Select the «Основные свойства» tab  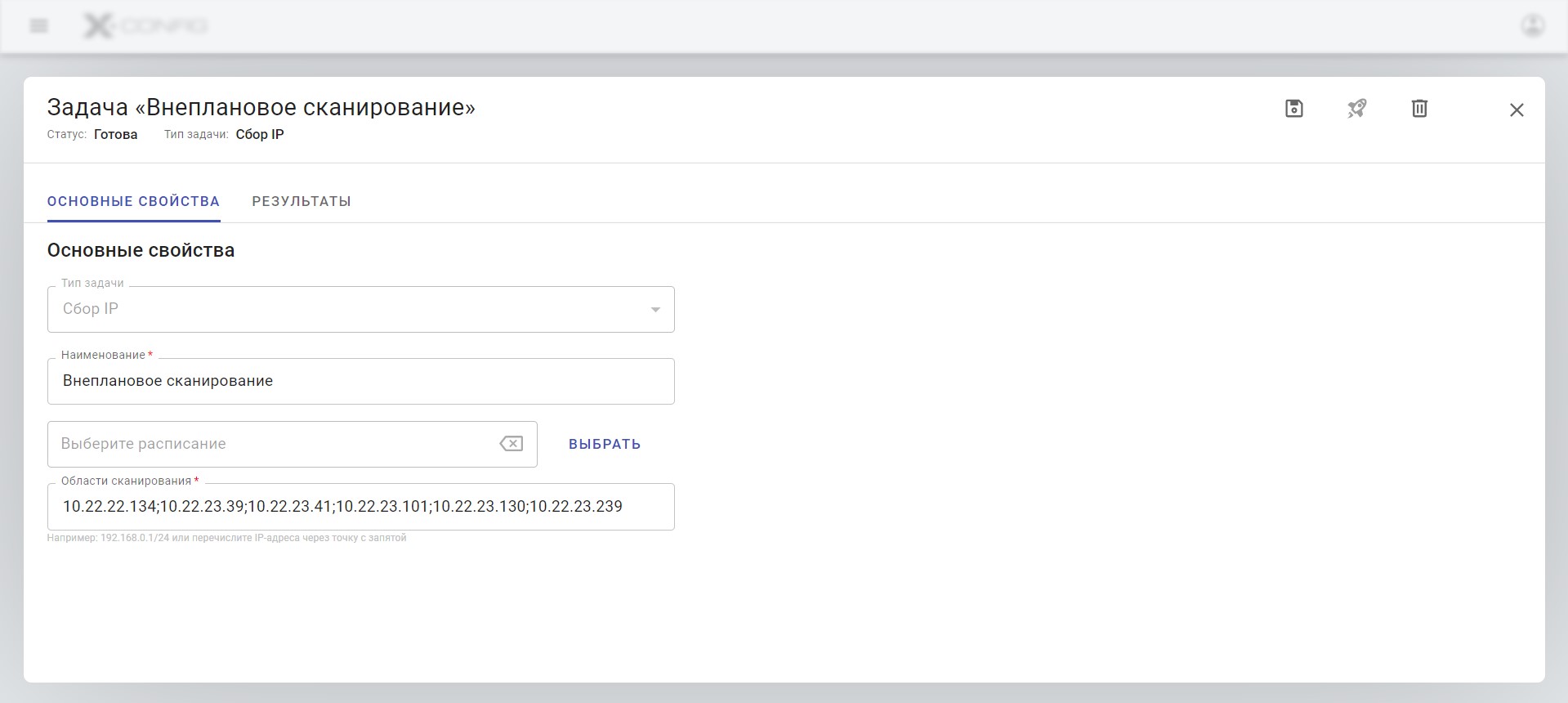(x=133, y=201)
